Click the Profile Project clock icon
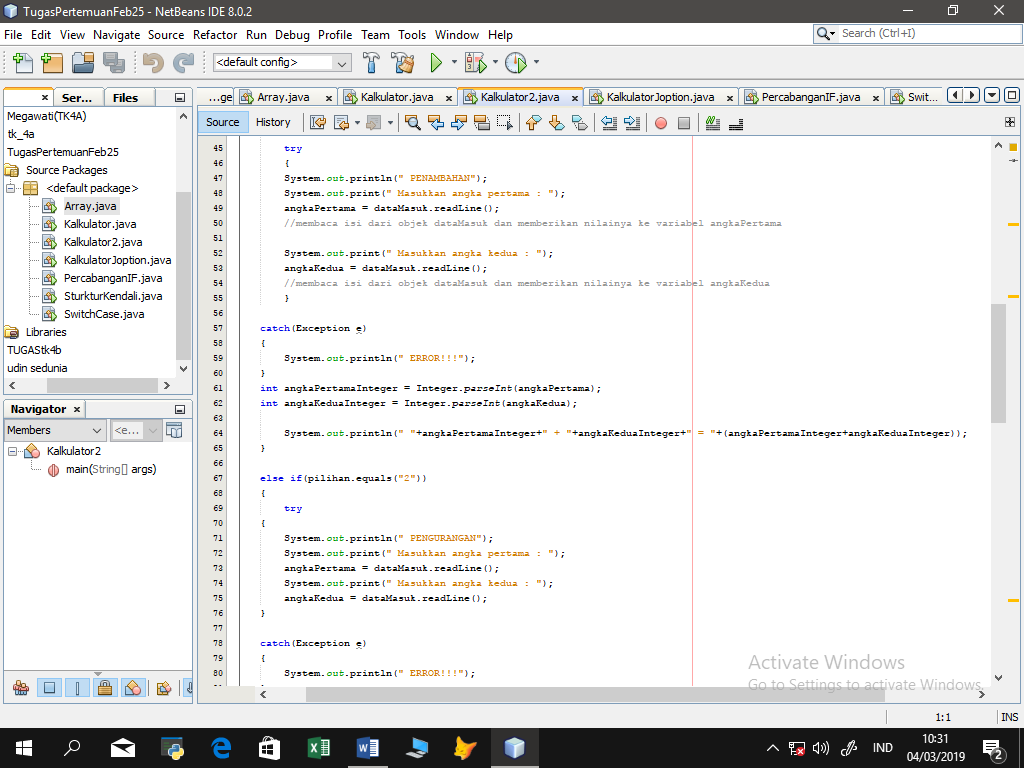This screenshot has height=768, width=1024. (516, 63)
